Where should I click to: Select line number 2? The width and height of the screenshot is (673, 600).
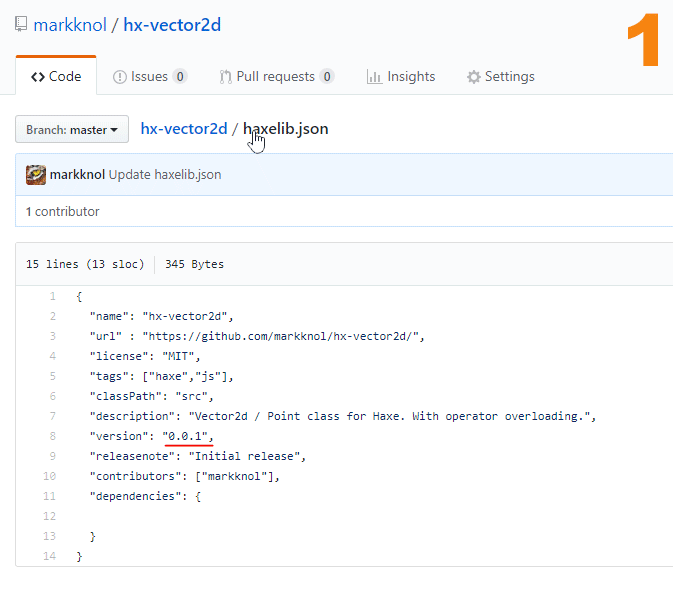(x=52, y=316)
